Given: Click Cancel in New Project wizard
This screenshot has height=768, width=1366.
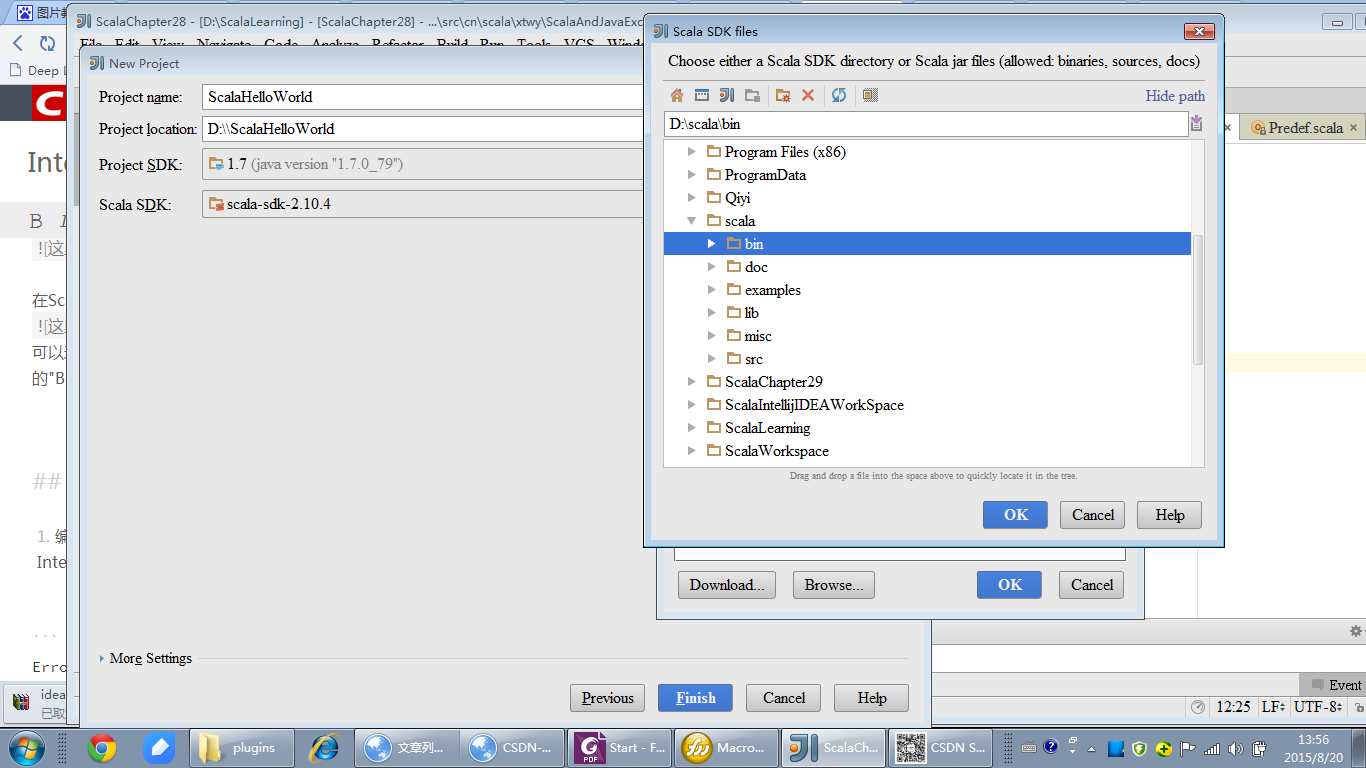Looking at the screenshot, I should tap(784, 698).
